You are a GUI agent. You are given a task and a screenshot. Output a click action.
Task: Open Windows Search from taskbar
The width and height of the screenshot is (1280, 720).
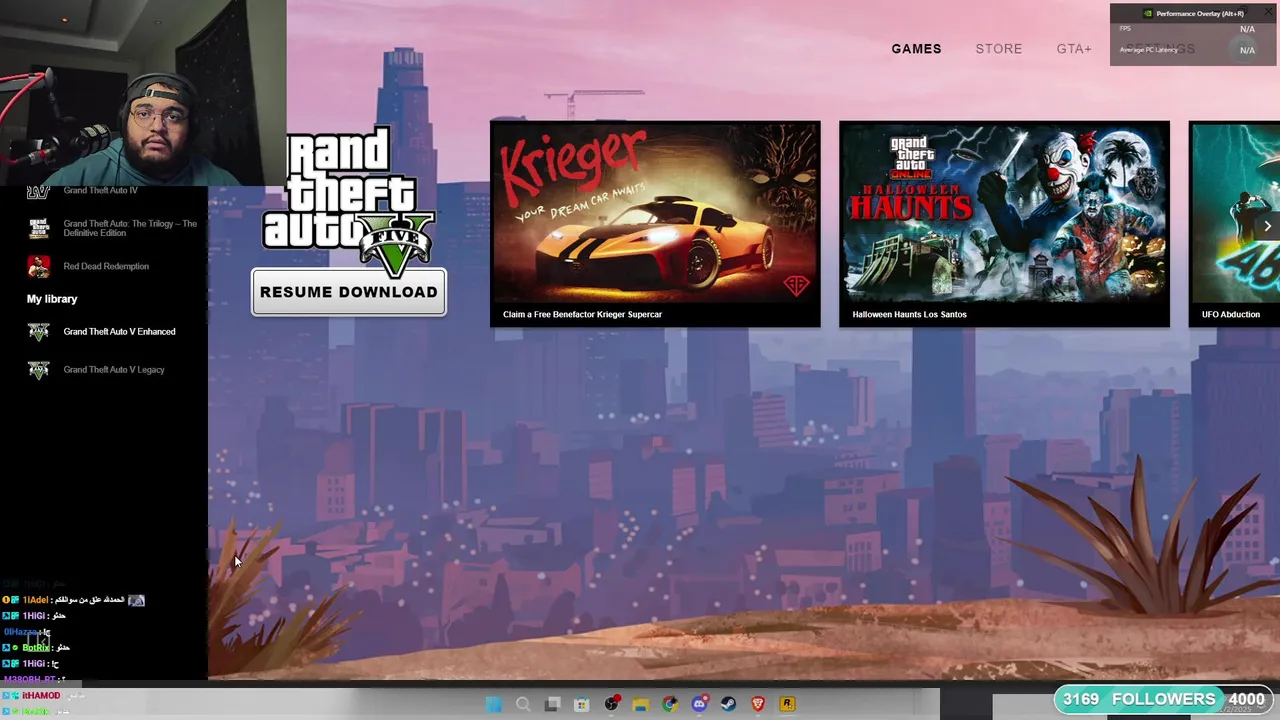point(523,704)
